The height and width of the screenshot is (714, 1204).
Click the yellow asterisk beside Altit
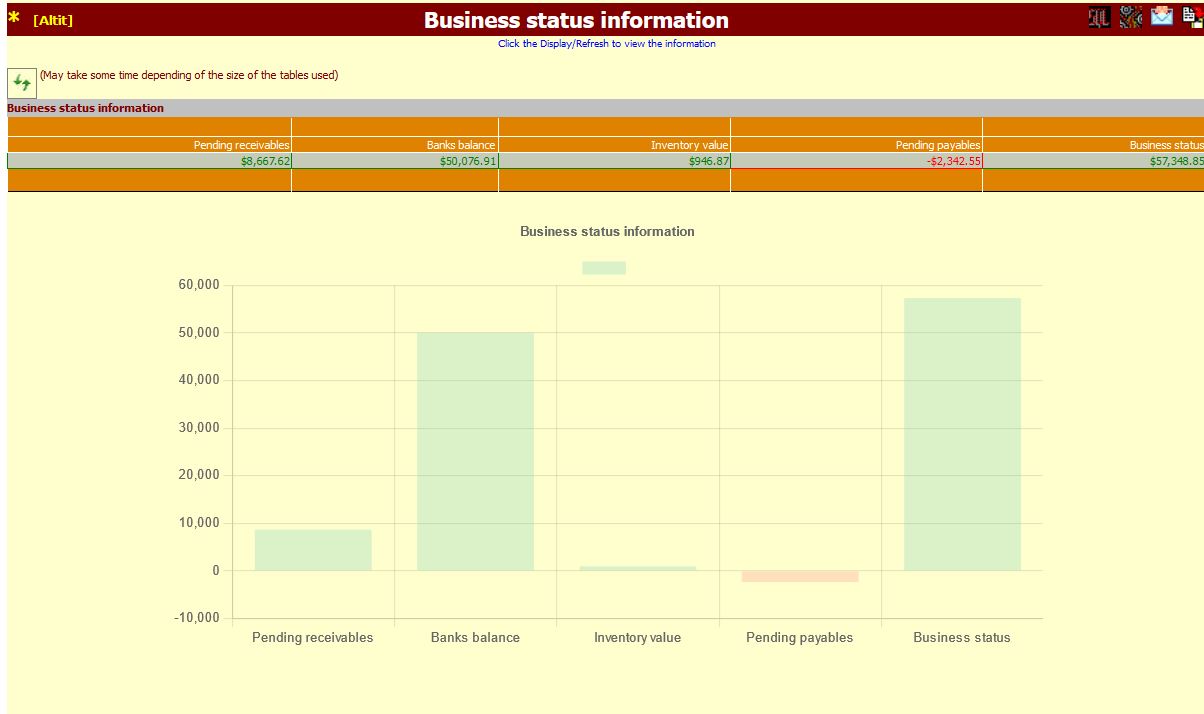[11, 17]
